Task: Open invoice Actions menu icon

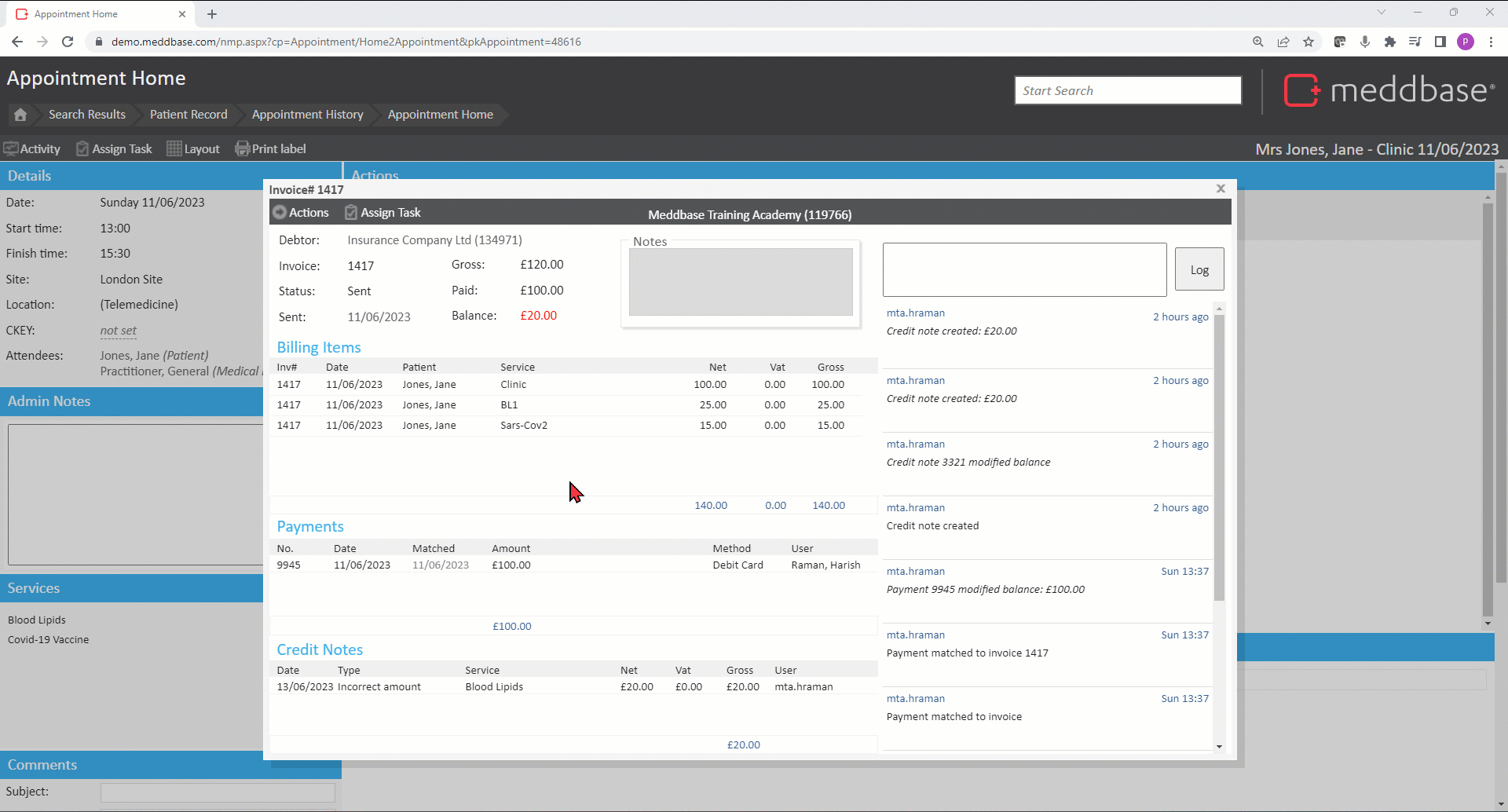Action: point(280,213)
